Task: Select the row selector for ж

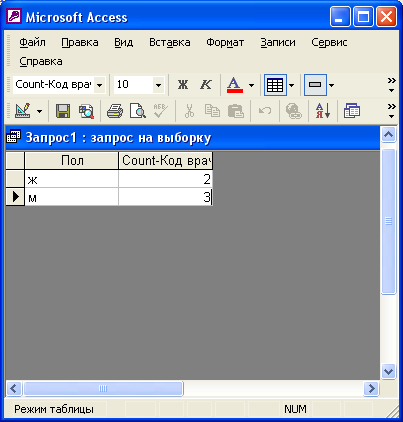Action: [15, 179]
